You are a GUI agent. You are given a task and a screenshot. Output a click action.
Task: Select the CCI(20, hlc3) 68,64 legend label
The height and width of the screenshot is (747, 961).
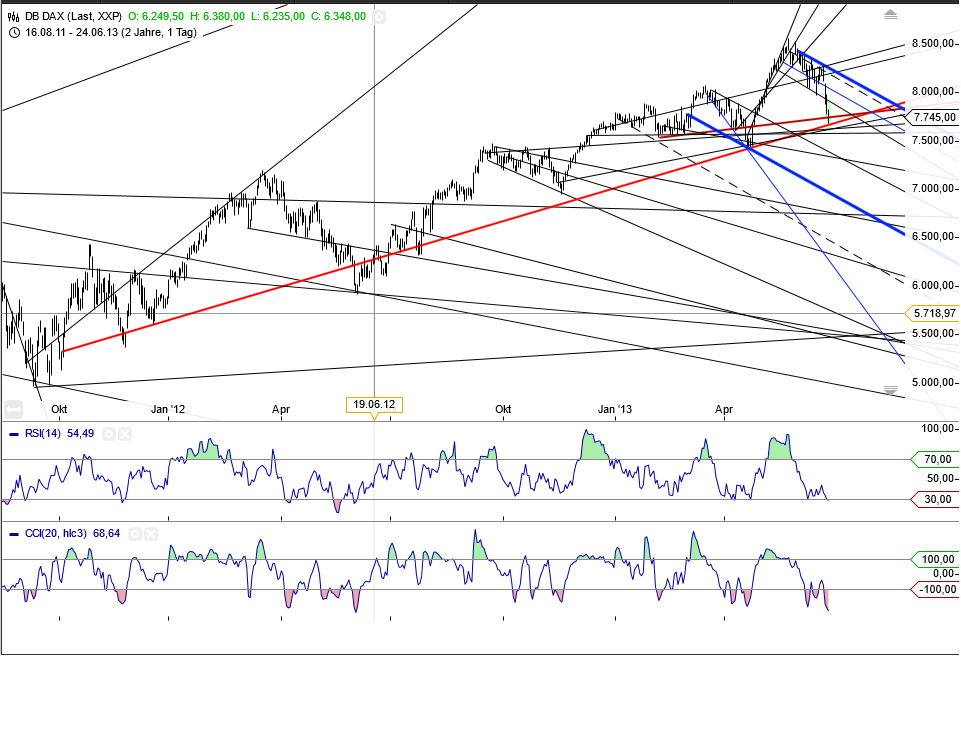click(x=70, y=533)
